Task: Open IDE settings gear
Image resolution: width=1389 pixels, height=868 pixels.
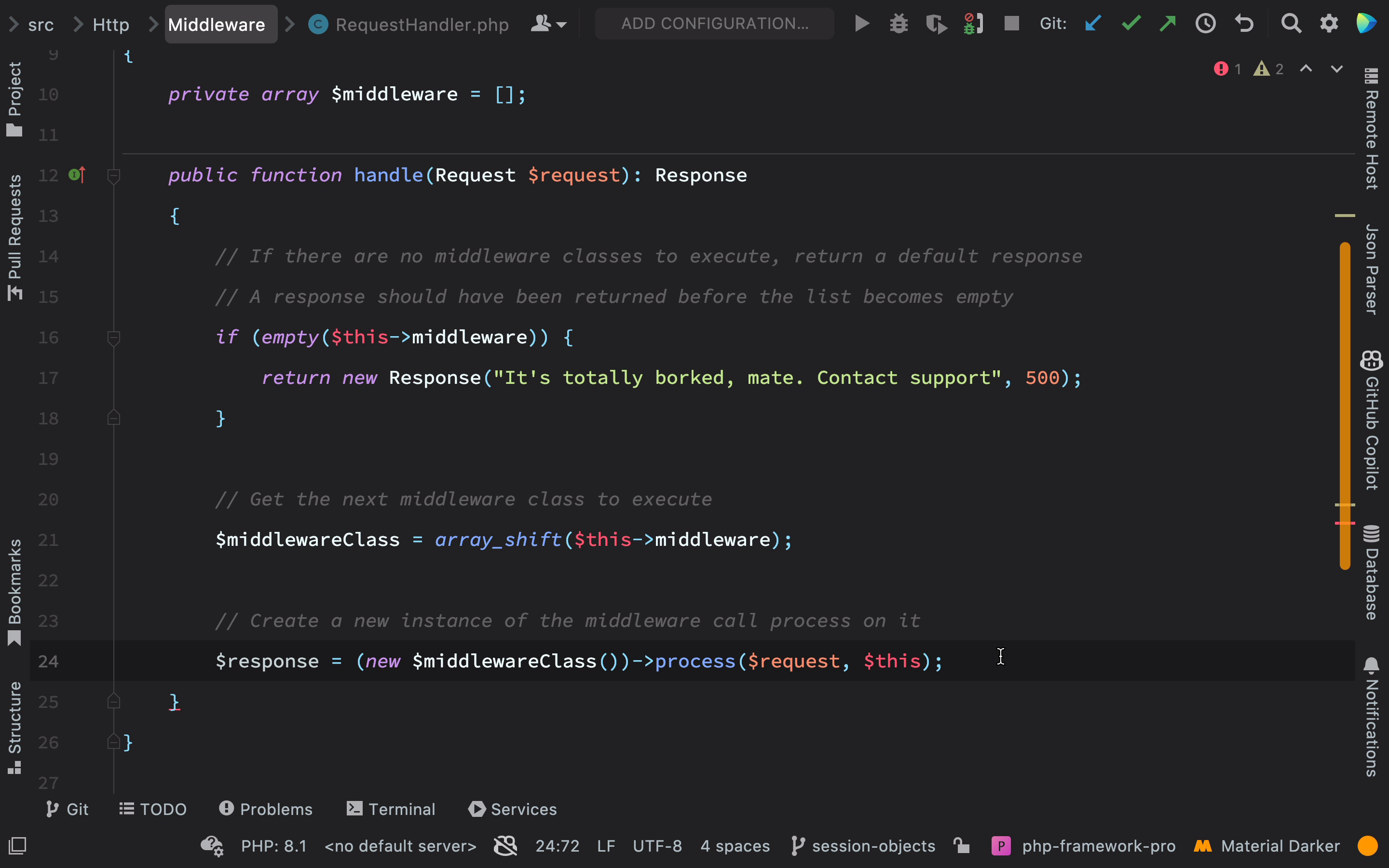Action: 1329,24
